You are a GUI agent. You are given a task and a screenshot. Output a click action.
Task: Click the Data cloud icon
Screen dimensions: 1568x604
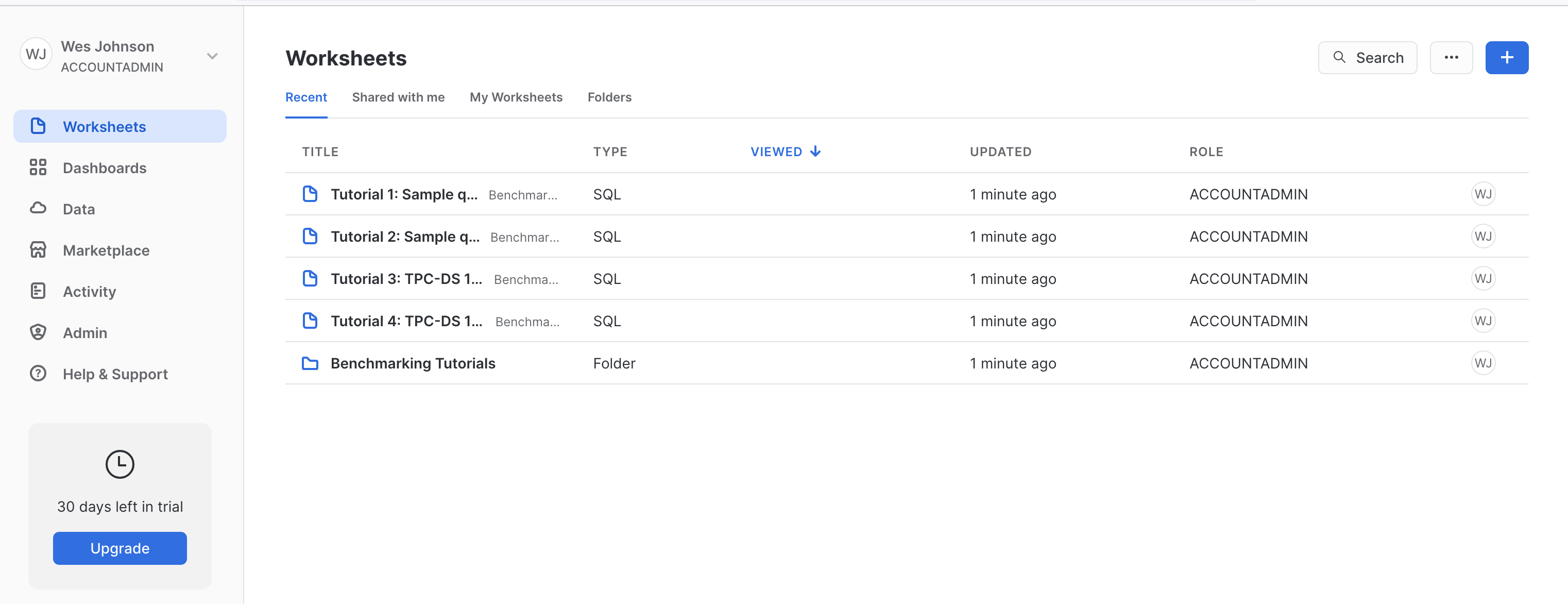38,208
